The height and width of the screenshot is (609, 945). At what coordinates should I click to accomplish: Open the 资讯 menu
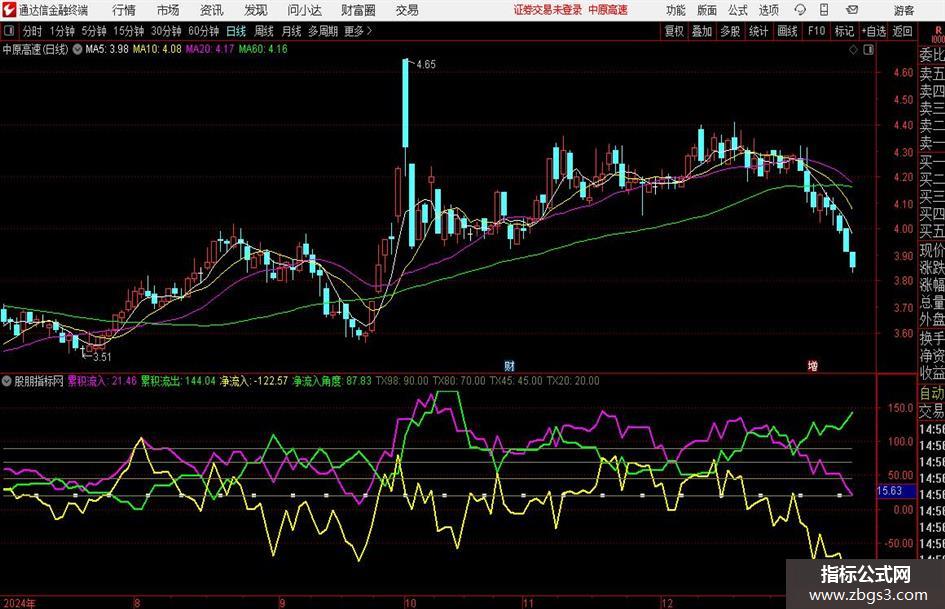point(212,10)
